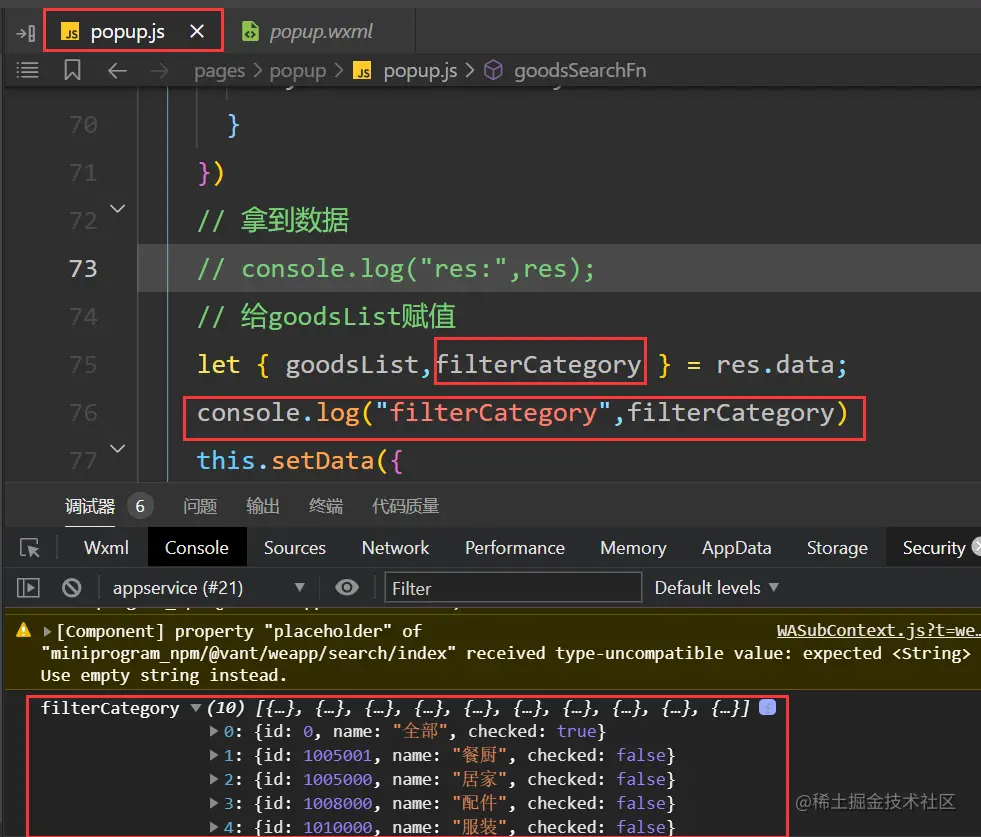Switch to the Security devtools tab
981x837 pixels.
click(934, 548)
